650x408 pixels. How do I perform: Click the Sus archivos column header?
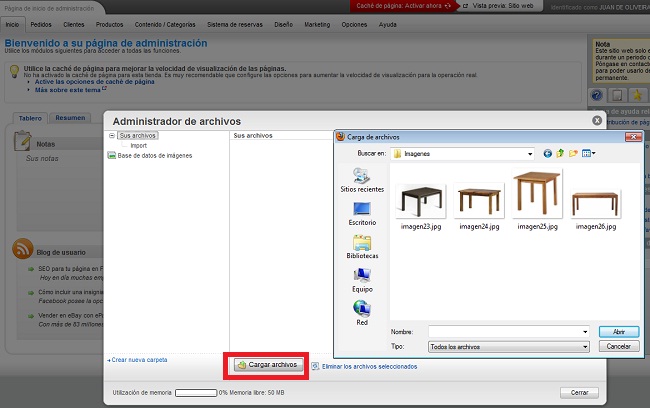[x=253, y=136]
